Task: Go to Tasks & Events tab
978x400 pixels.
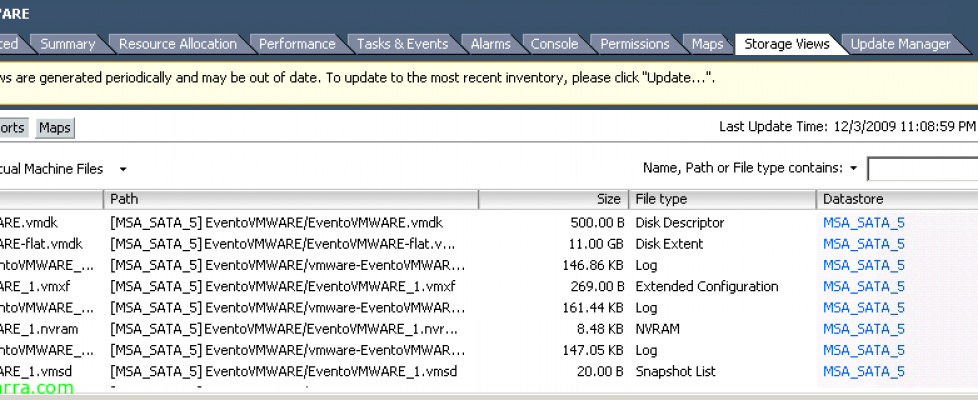Action: [x=402, y=44]
